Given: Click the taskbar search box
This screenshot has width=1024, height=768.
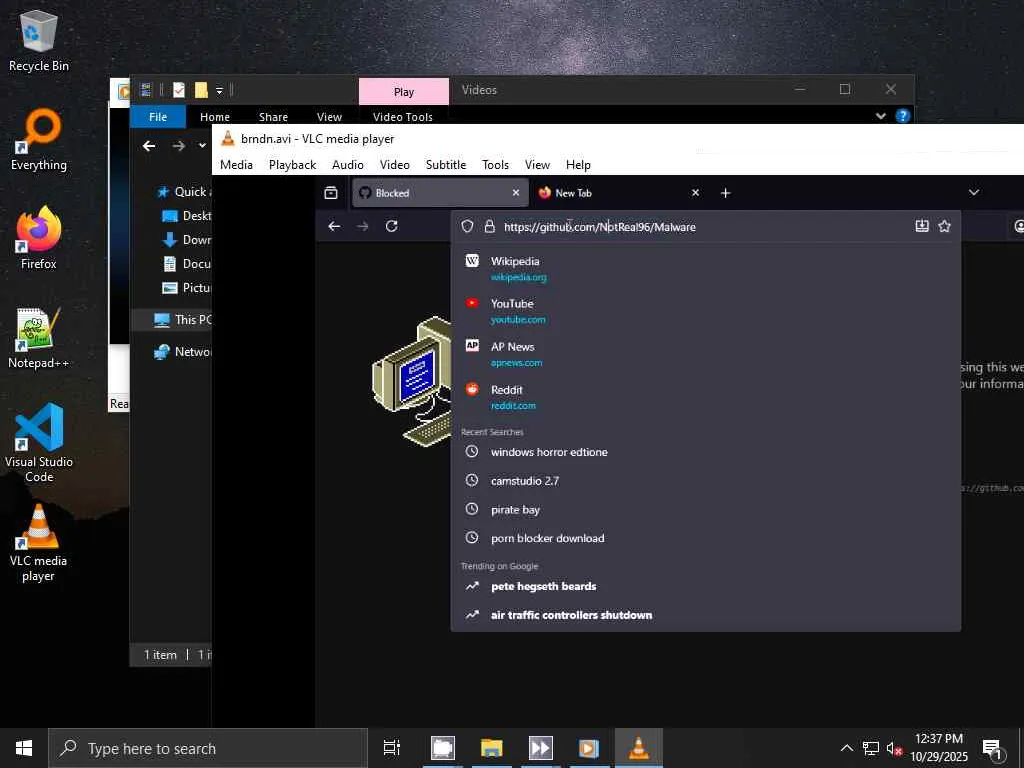Looking at the screenshot, I should tap(208, 748).
